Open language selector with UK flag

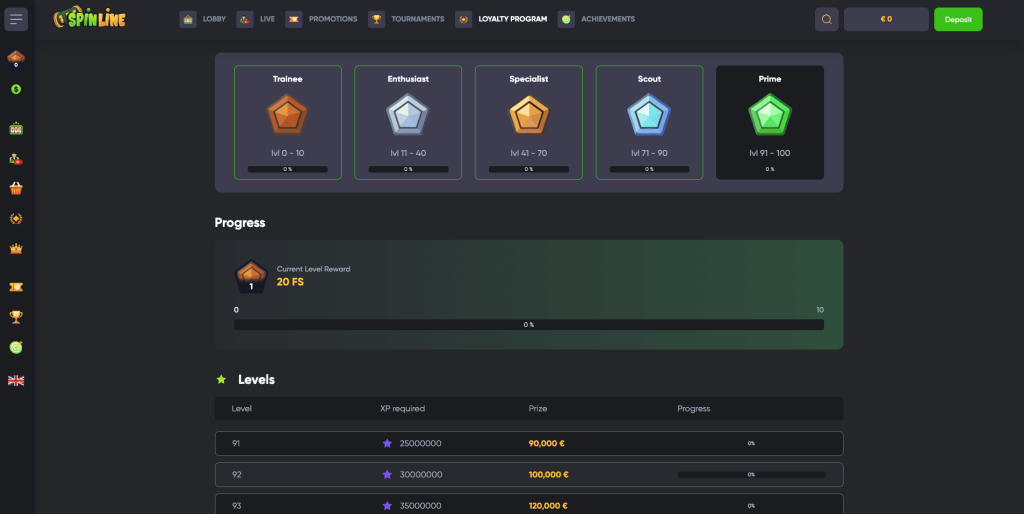pyautogui.click(x=16, y=380)
